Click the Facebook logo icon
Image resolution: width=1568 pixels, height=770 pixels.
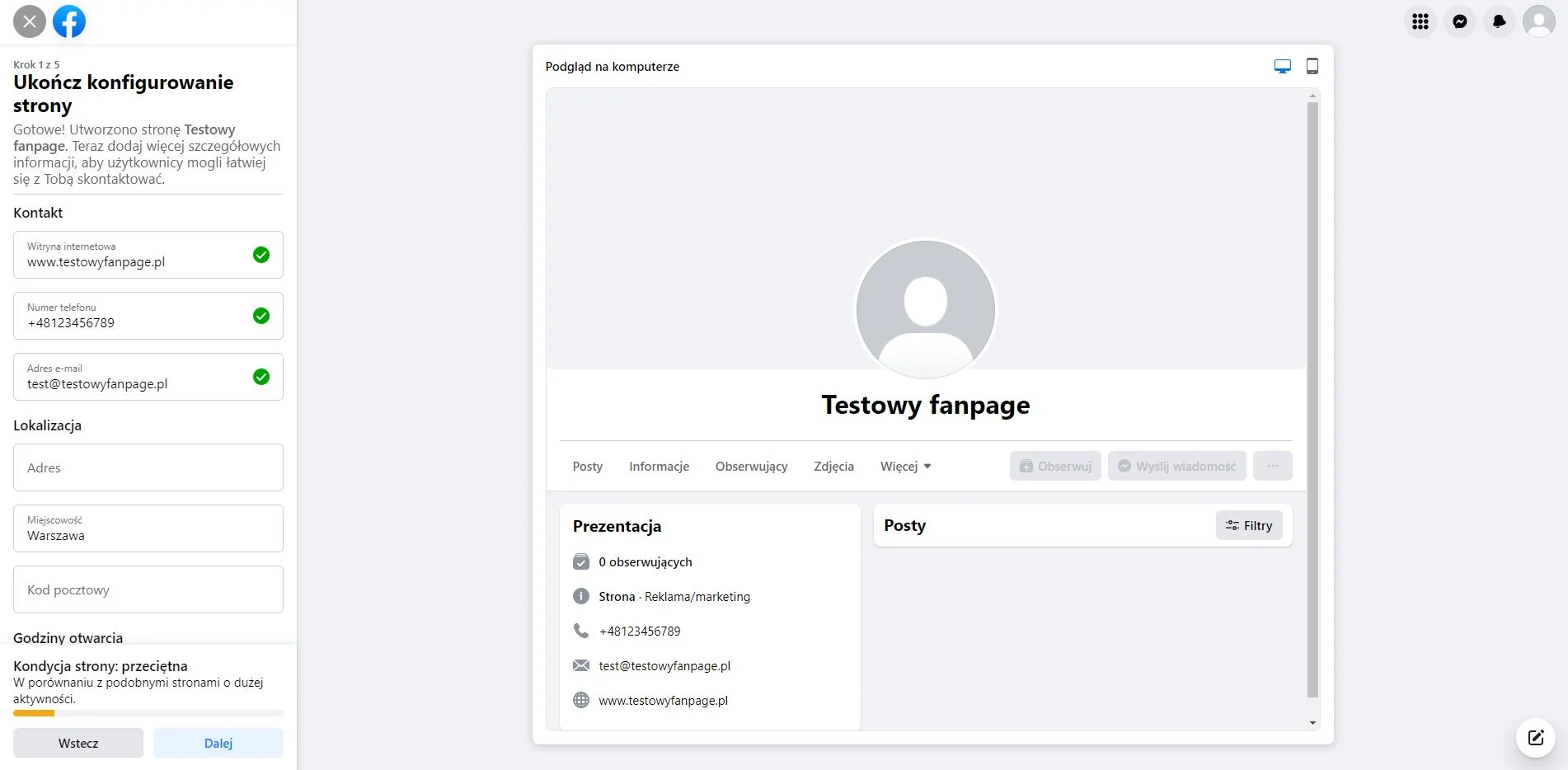tap(69, 21)
